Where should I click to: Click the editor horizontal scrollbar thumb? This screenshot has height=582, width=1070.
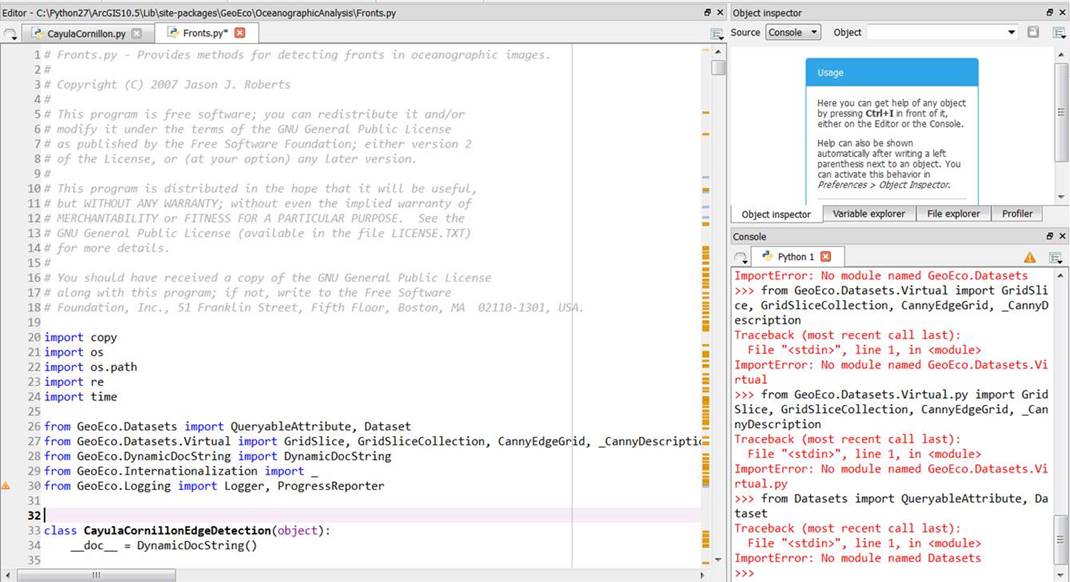point(96,575)
